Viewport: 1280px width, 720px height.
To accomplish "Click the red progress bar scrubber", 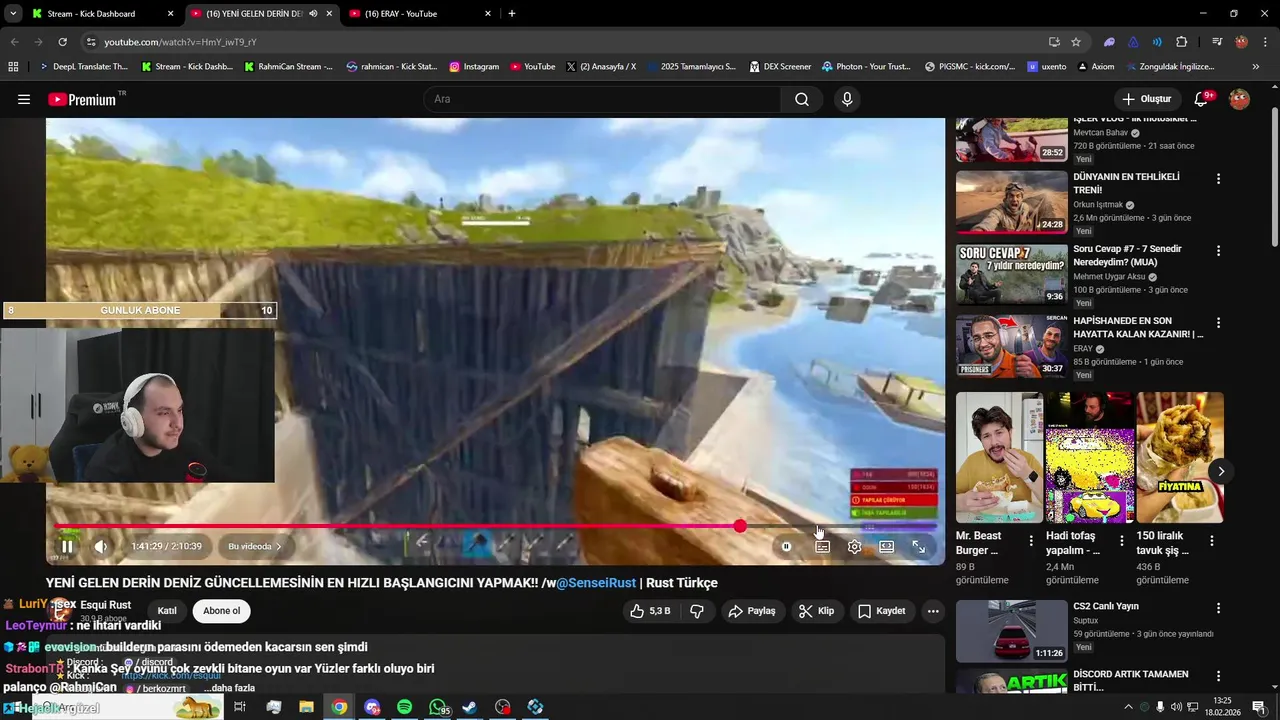I will (740, 526).
